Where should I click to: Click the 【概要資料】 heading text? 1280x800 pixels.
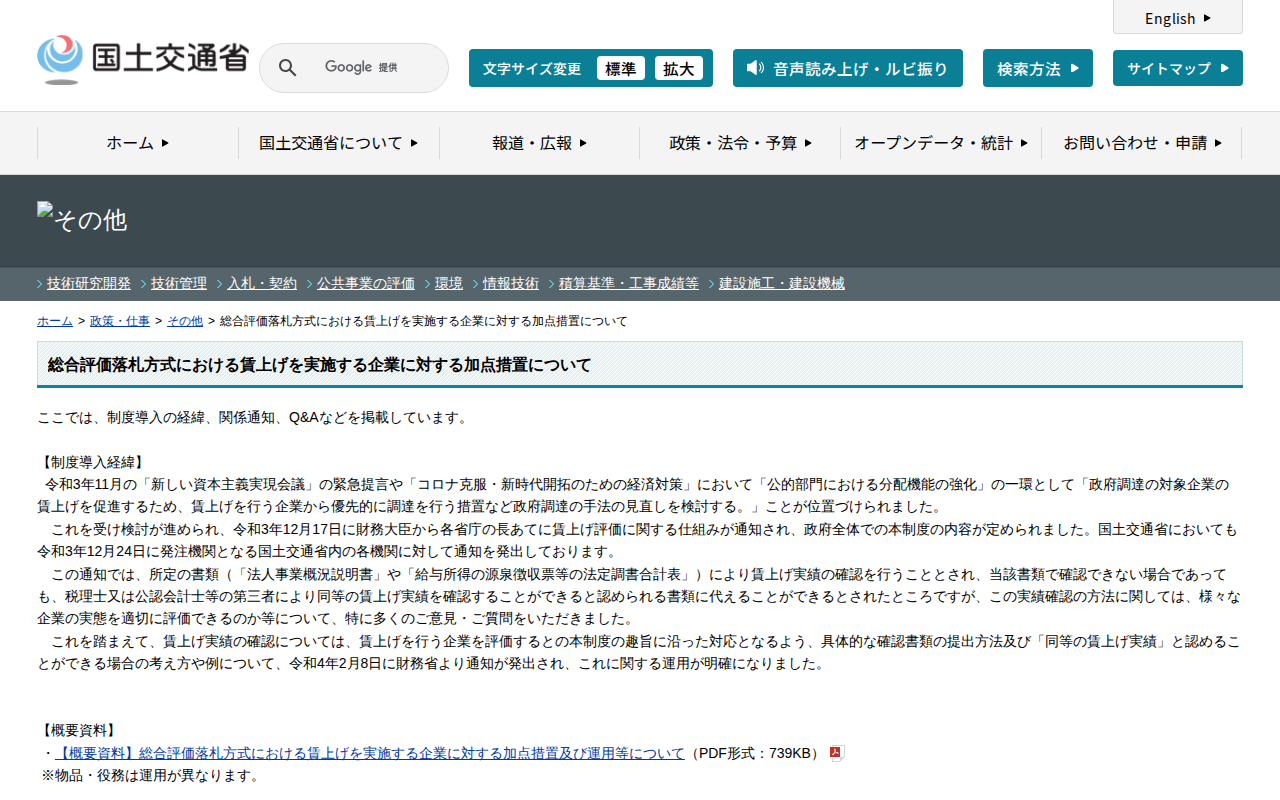click(x=79, y=730)
